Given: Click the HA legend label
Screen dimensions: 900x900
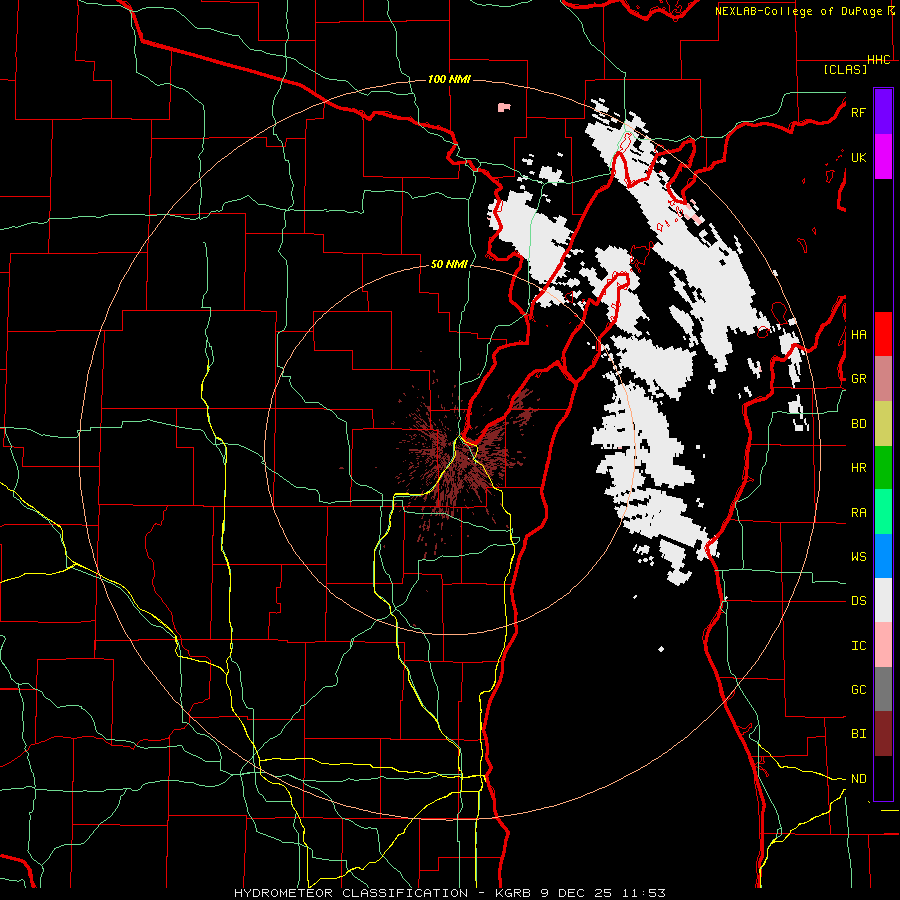Looking at the screenshot, I should [858, 334].
